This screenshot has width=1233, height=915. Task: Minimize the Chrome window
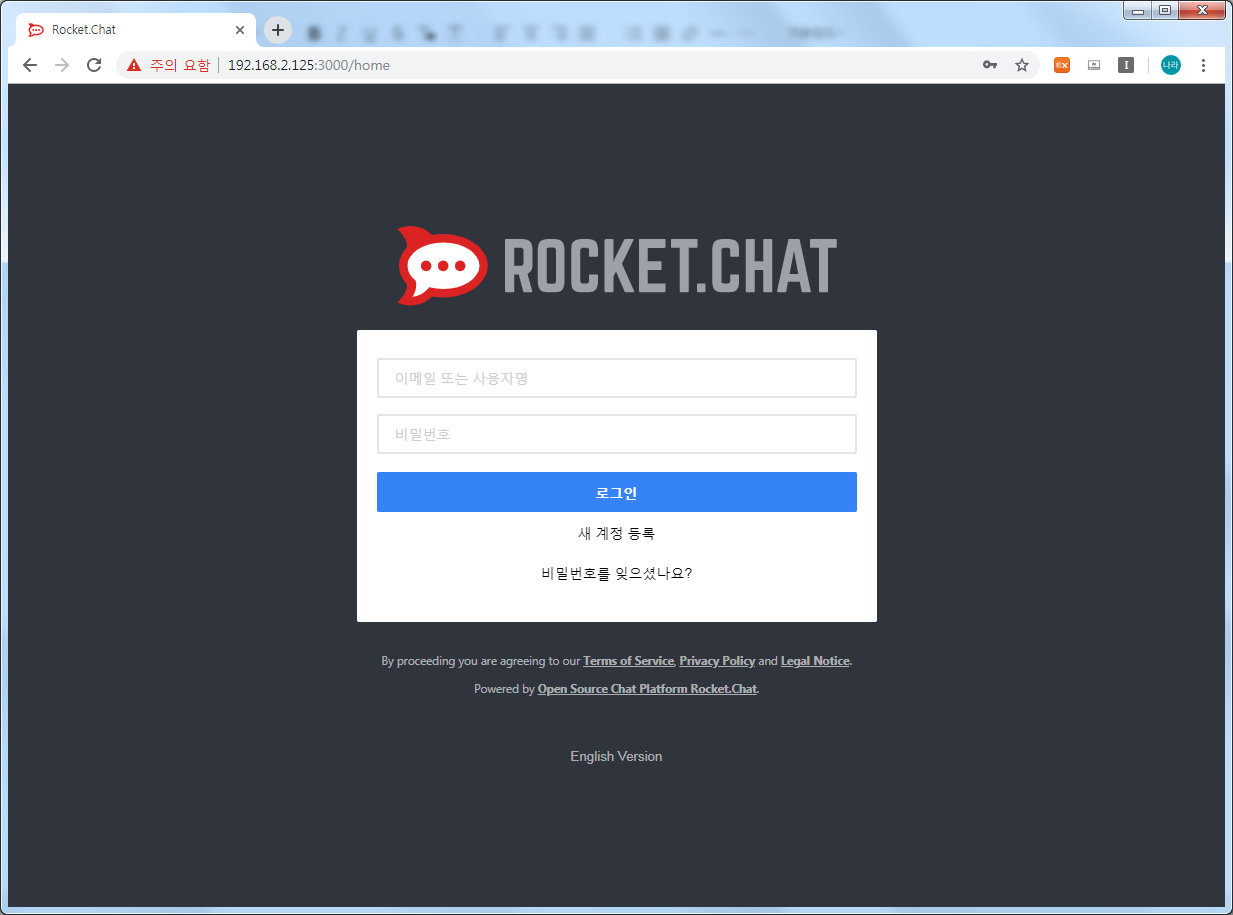(x=1137, y=10)
